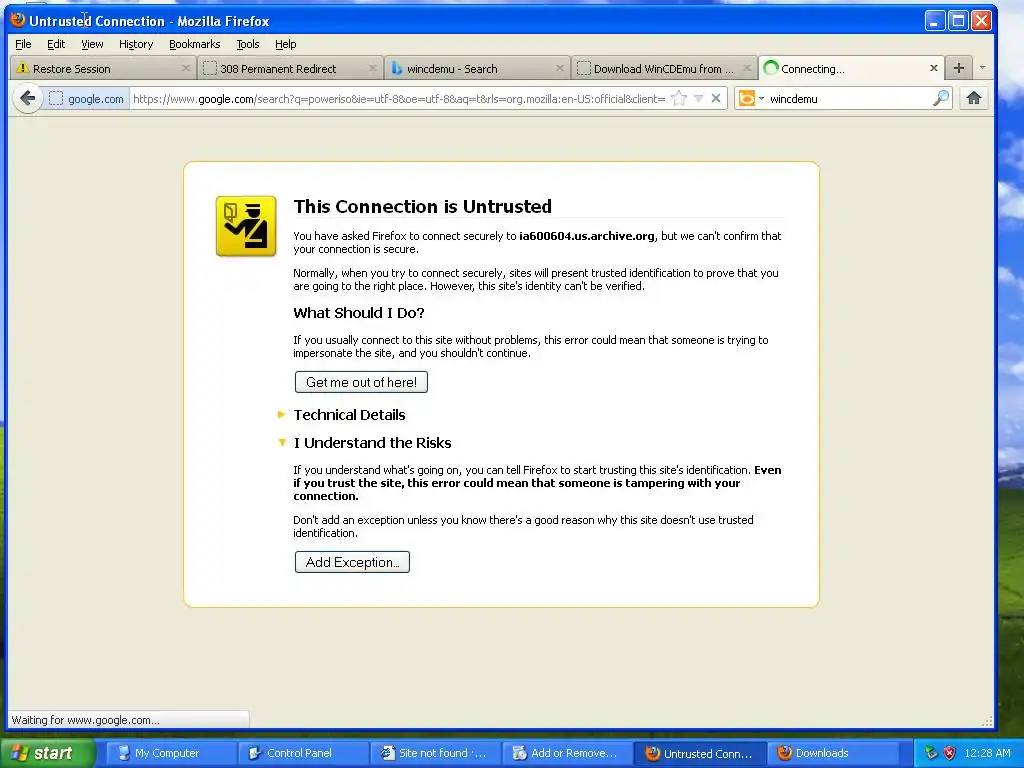Switch to Downloads taskbar window
This screenshot has height=768, width=1024.
coord(831,753)
